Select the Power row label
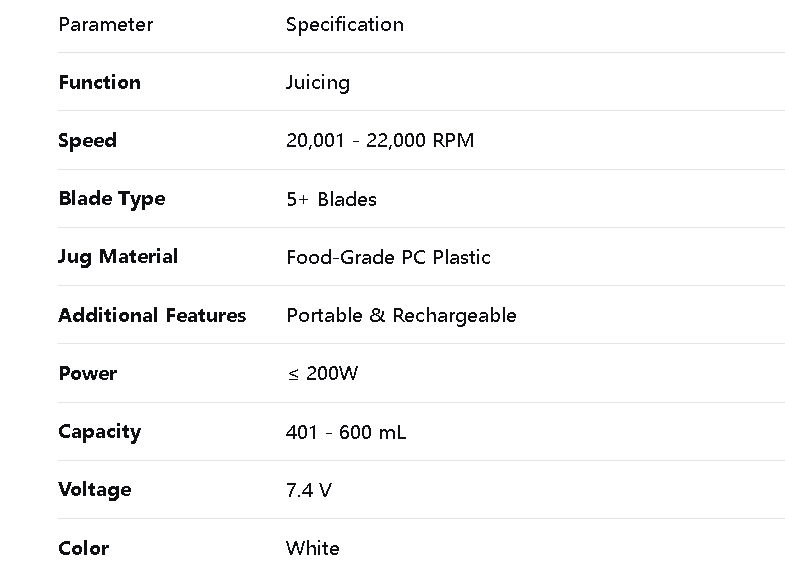785x569 pixels. [87, 374]
